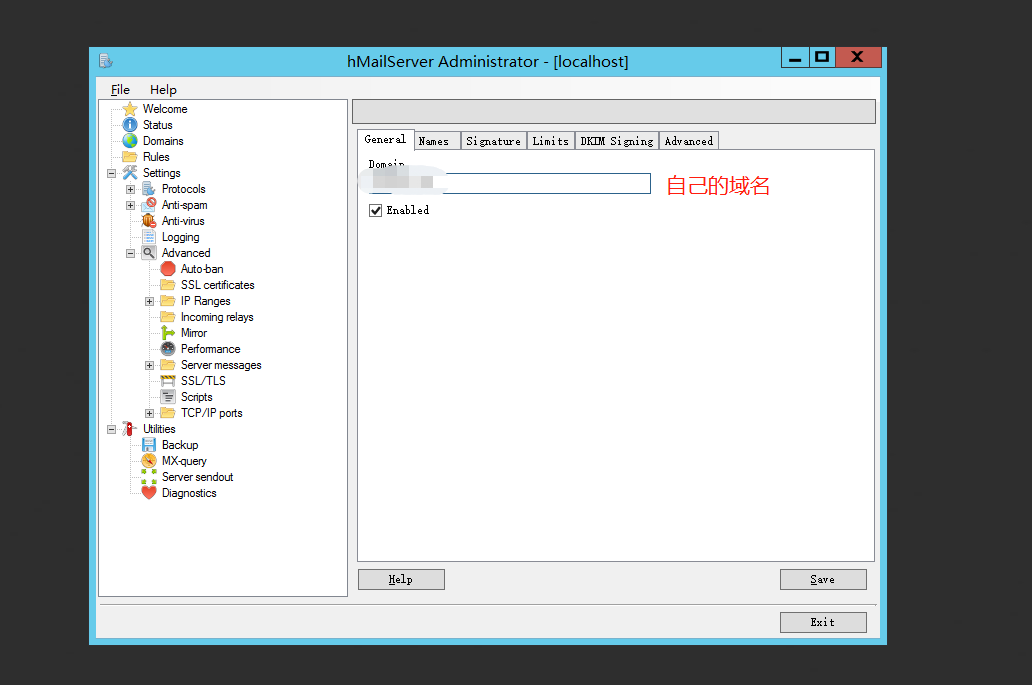Collapse the Settings tree node

[x=111, y=173]
